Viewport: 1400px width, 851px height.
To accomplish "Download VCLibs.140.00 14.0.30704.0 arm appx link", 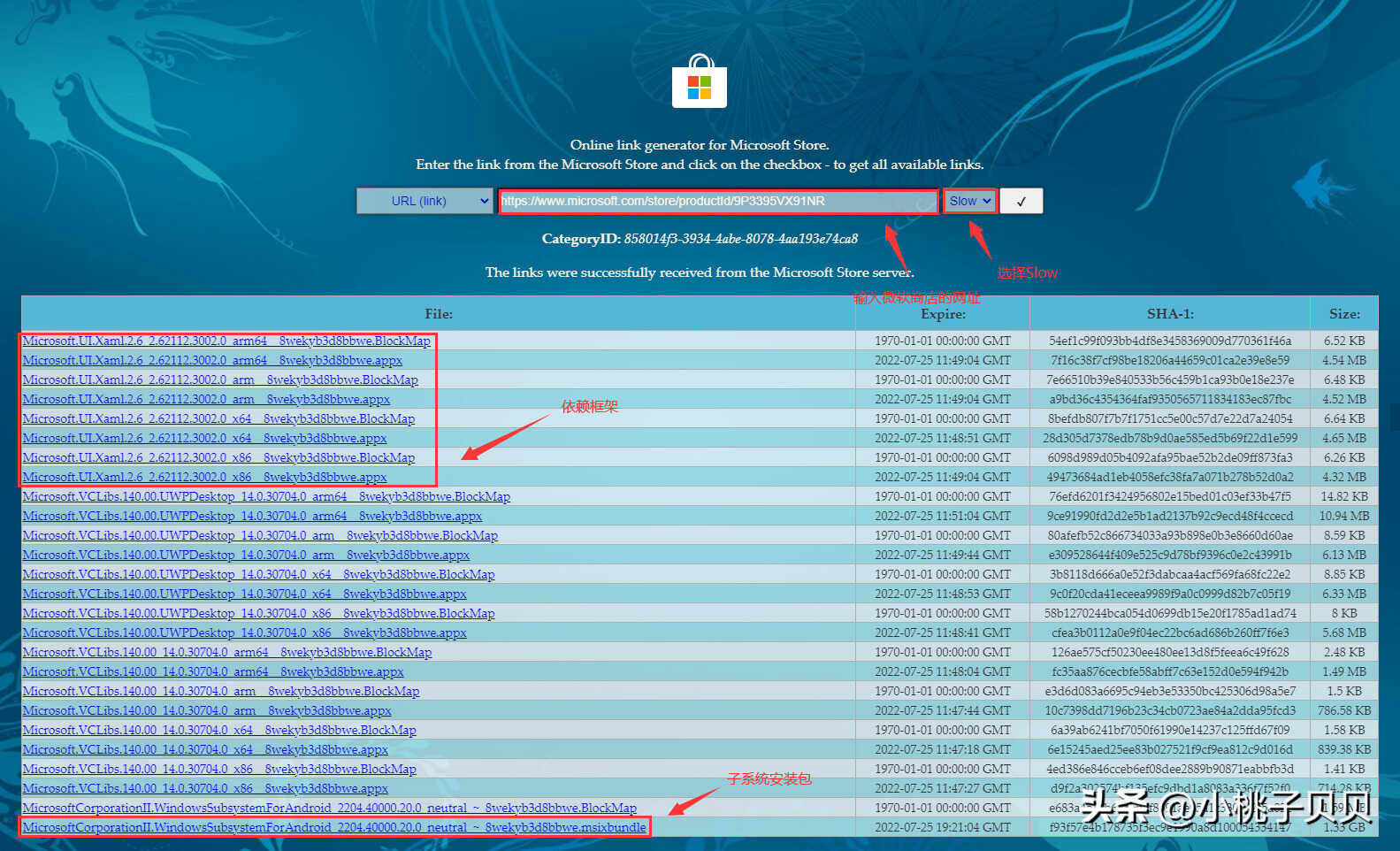I will [207, 710].
